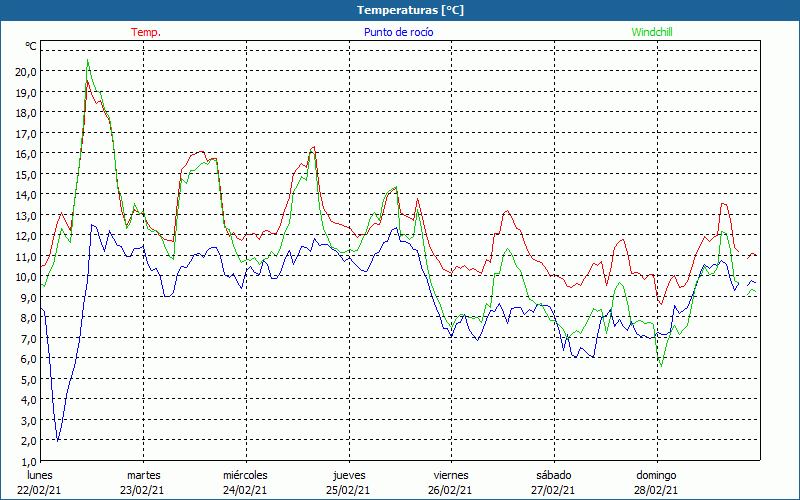Click the 'martes' day label
Screen dimensions: 800x500
[x=144, y=475]
